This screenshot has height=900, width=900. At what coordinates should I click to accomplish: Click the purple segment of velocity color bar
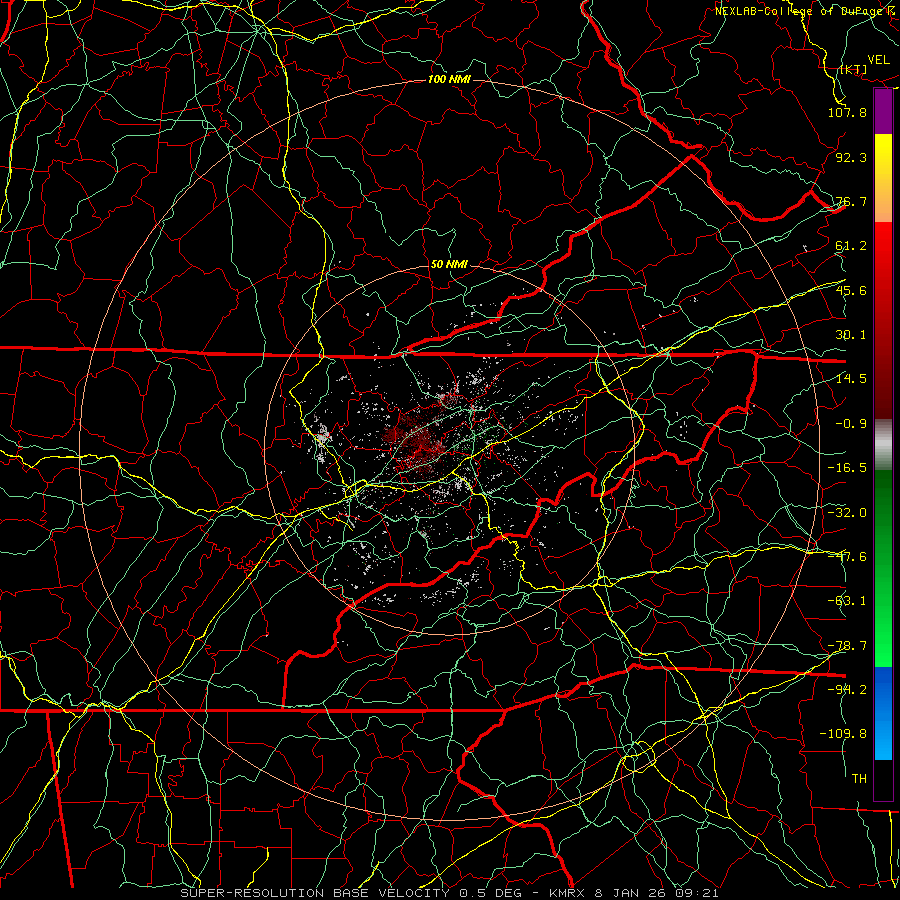point(883,111)
